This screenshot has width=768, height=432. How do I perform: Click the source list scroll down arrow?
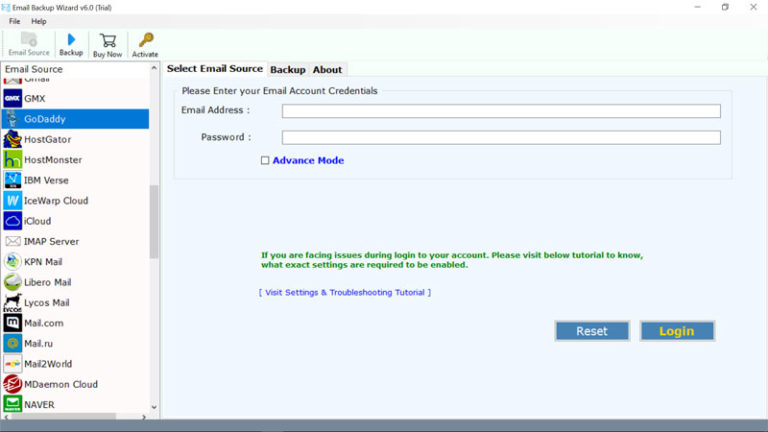pos(154,407)
